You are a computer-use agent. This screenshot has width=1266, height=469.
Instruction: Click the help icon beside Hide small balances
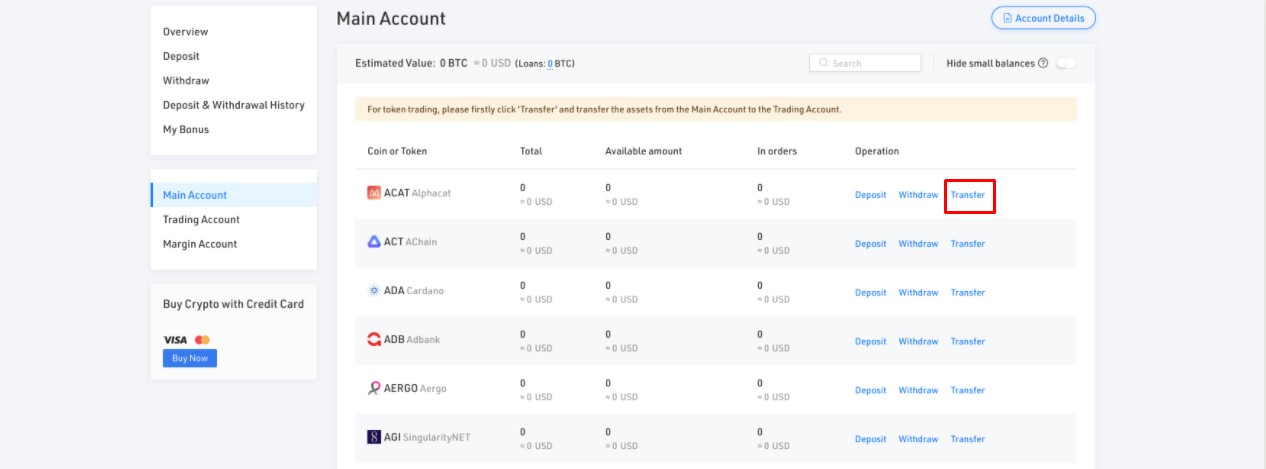point(1043,63)
